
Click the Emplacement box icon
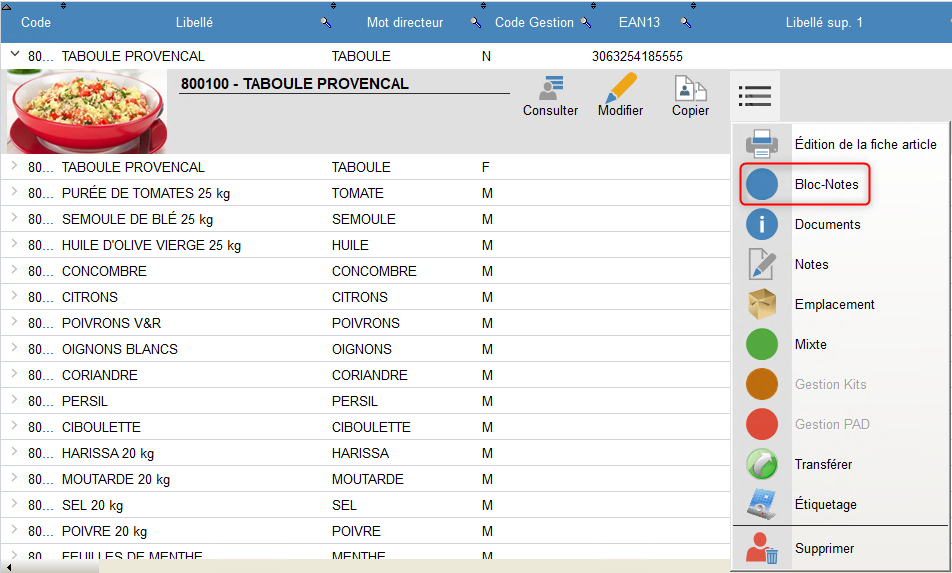(x=762, y=304)
